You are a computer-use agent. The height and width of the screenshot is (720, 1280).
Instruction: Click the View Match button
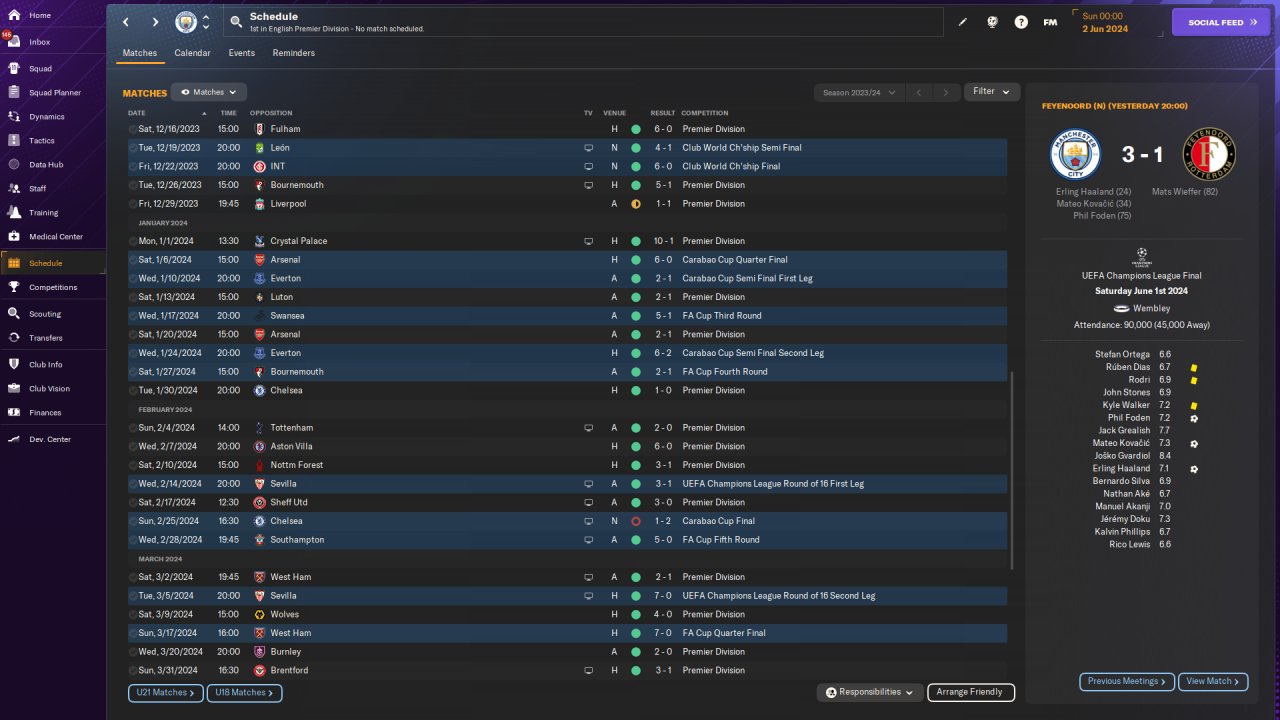click(x=1213, y=681)
